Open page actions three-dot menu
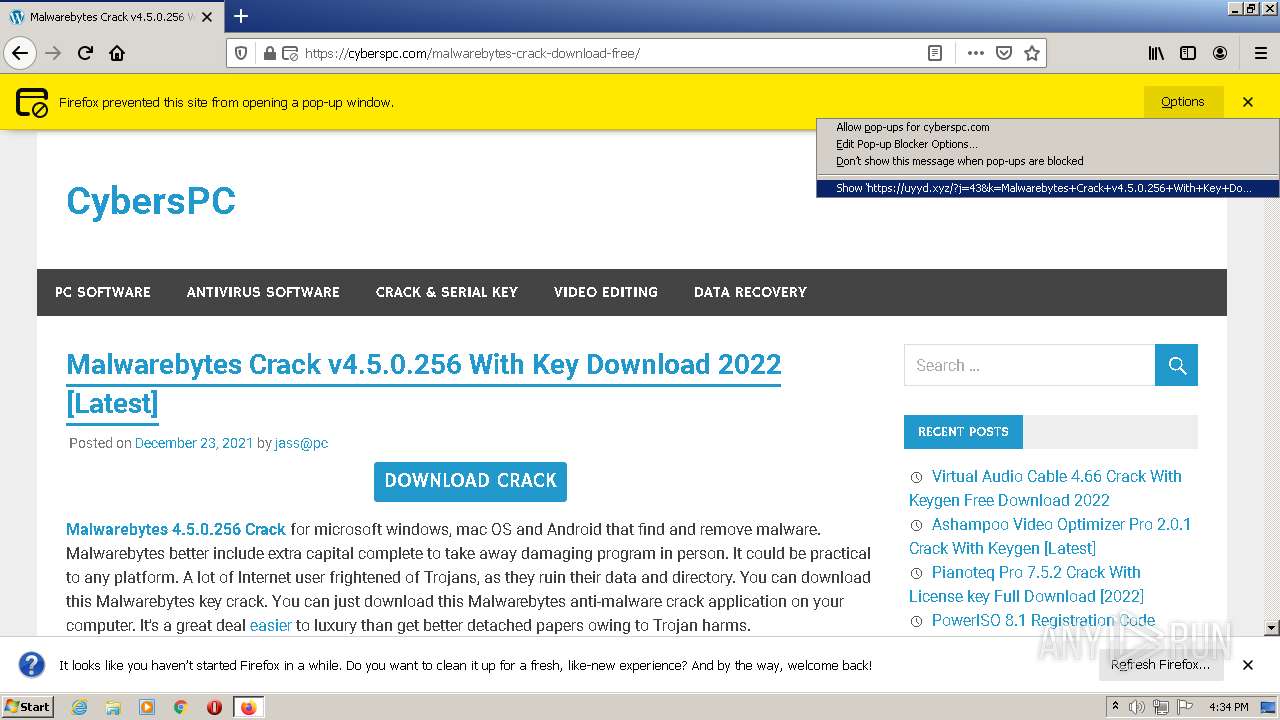 coord(976,53)
